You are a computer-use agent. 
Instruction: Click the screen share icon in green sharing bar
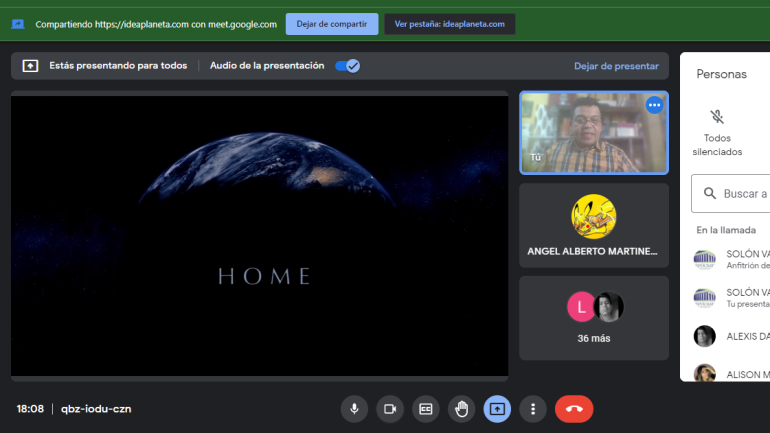[x=18, y=24]
